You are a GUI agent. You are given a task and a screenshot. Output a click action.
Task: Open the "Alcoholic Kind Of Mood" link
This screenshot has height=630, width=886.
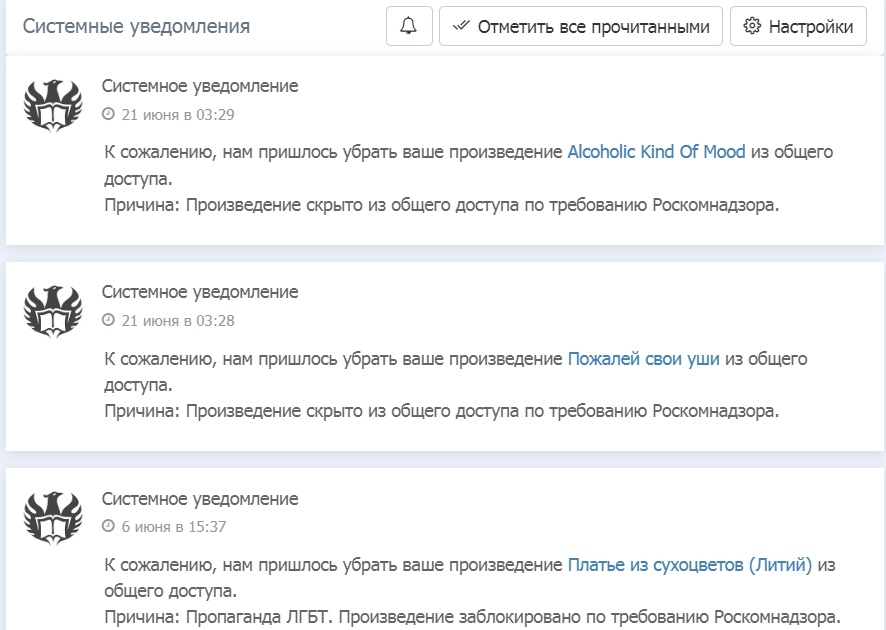point(656,152)
